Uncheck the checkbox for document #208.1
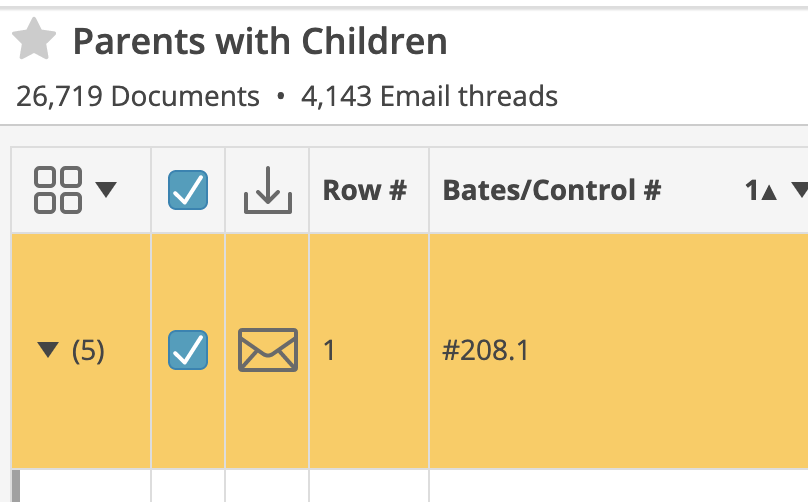 point(188,350)
